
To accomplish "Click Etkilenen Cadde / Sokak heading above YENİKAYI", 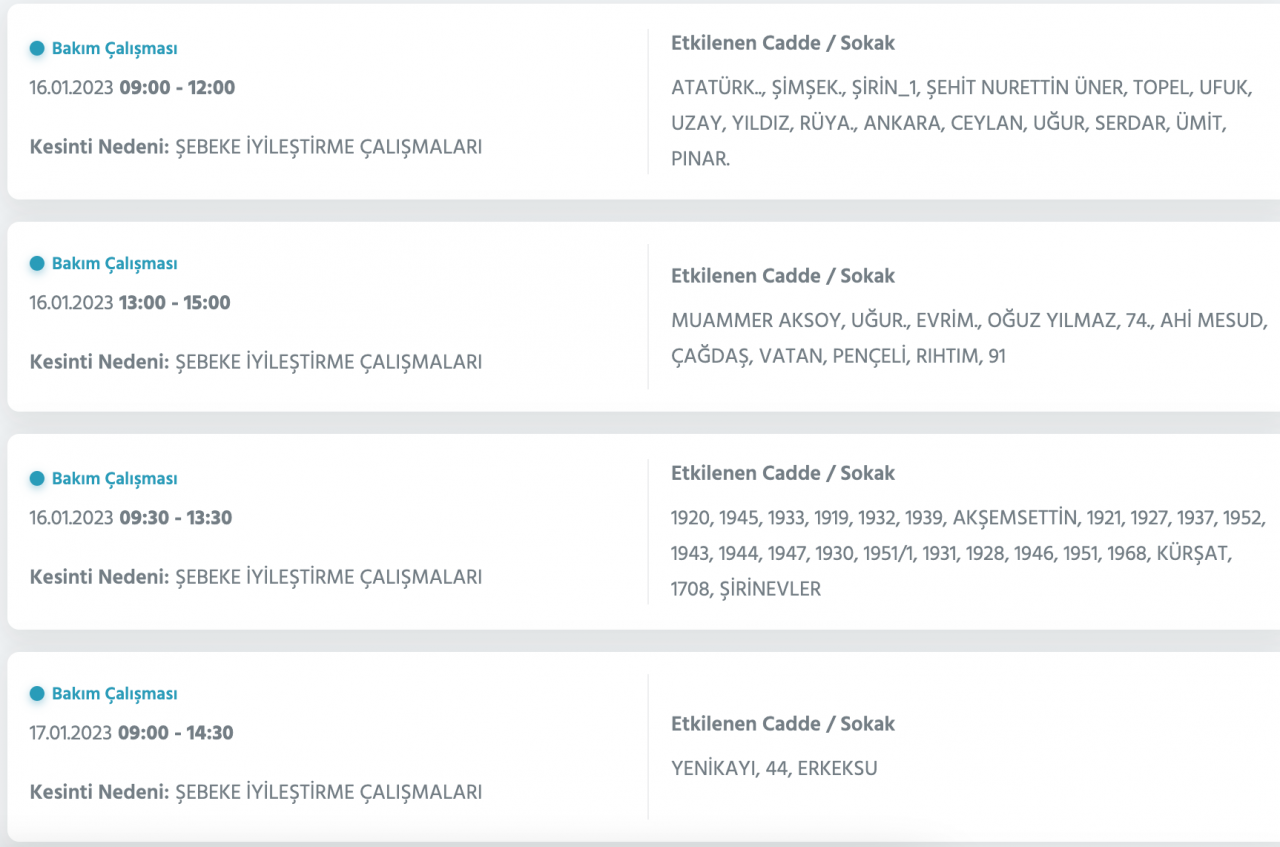I will tap(783, 723).
